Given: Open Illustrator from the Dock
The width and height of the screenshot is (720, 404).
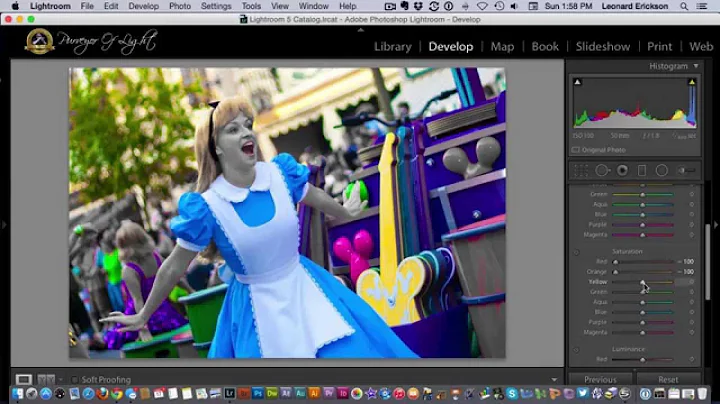Looking at the screenshot, I should (x=315, y=393).
